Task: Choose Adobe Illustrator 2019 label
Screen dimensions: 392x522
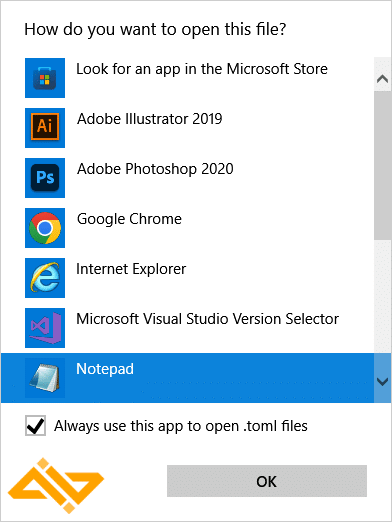Action: tap(150, 119)
